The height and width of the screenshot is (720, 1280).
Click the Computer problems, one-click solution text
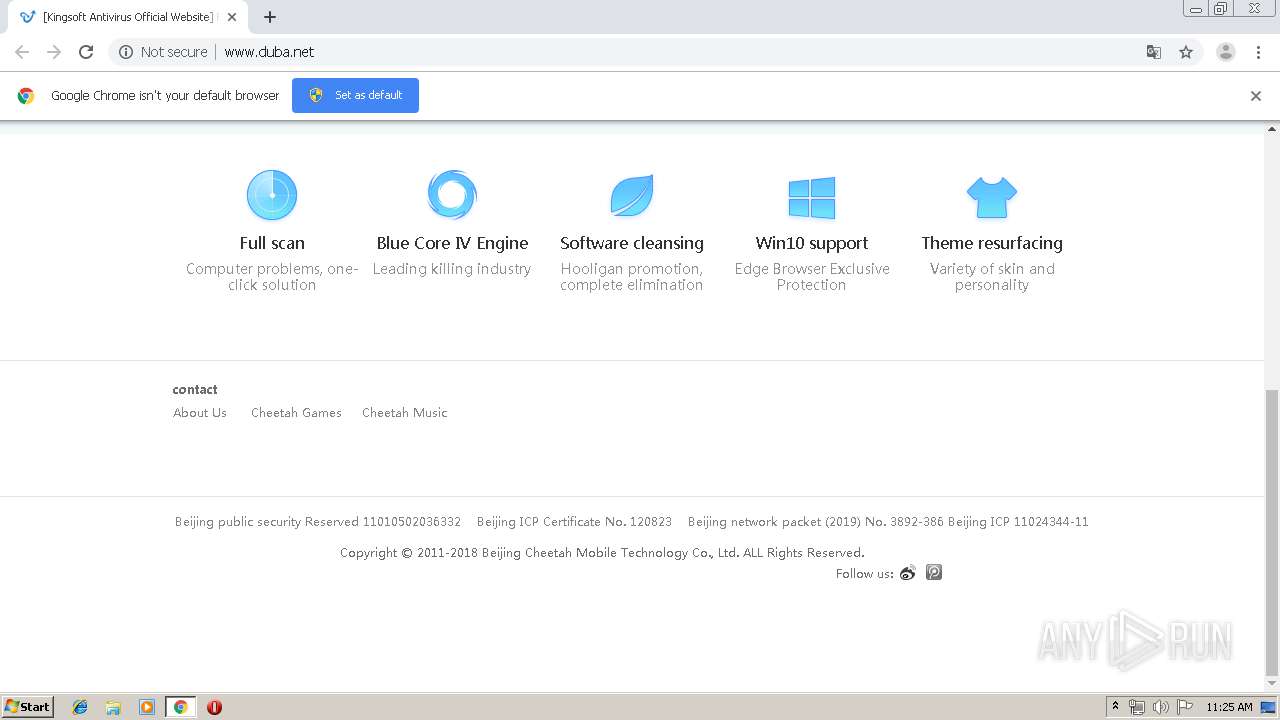[272, 277]
